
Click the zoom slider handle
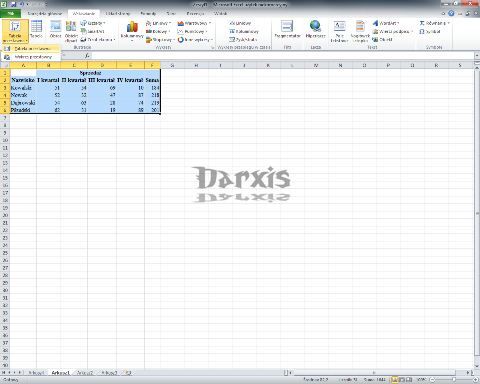tap(454, 379)
